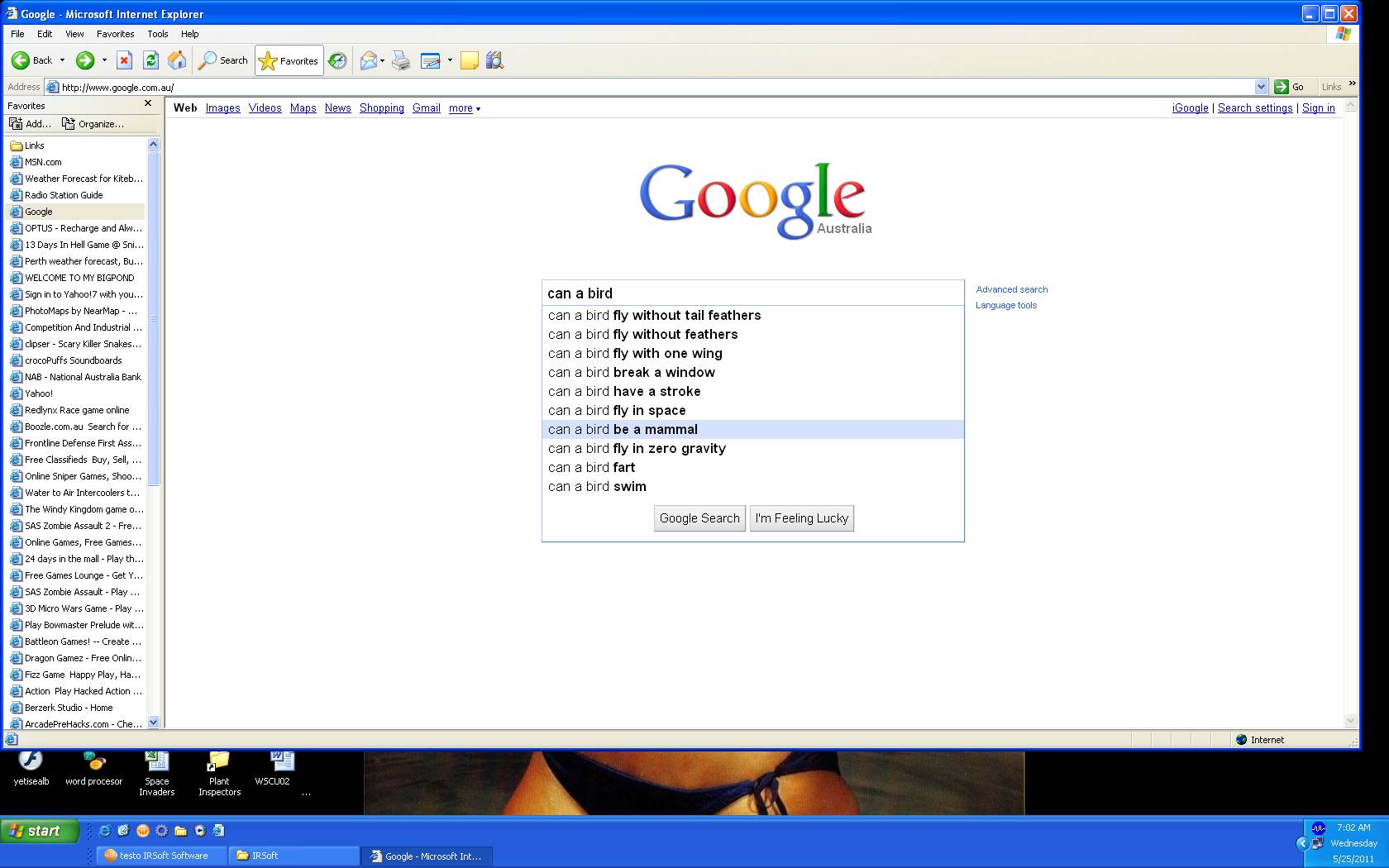Click the Windows start button

[40, 831]
